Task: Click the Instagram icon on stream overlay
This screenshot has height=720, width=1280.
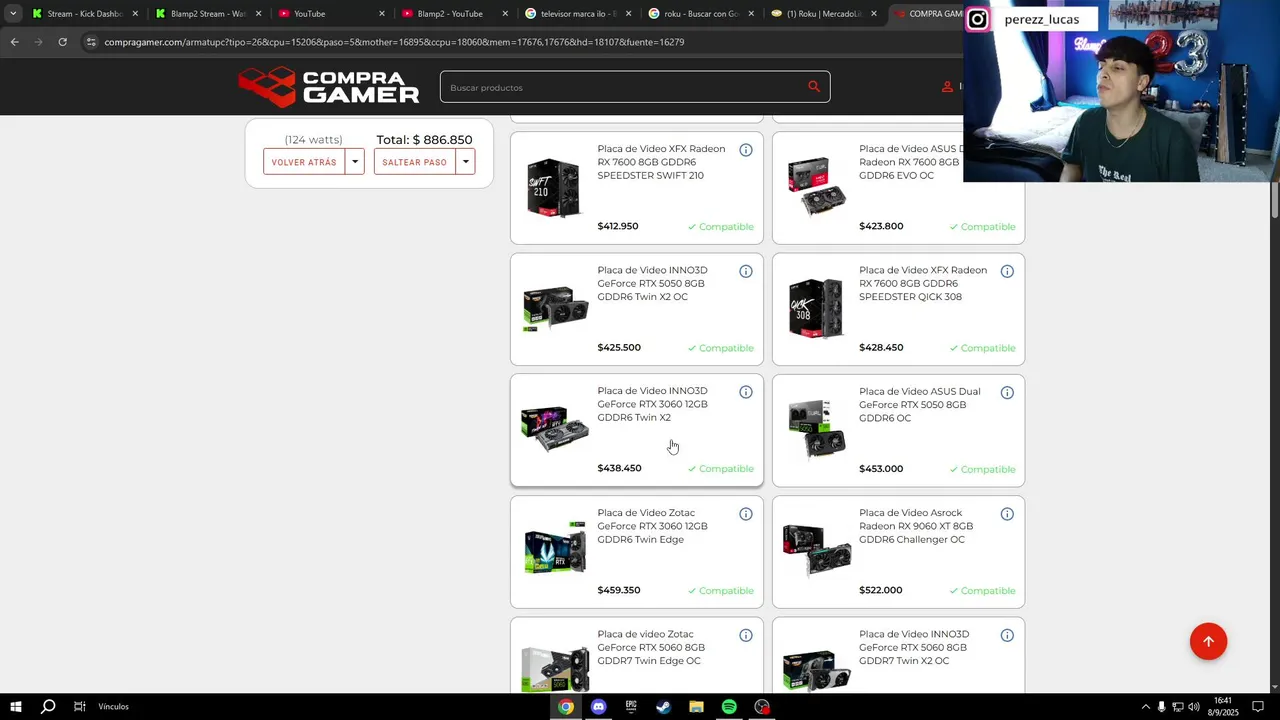Action: coord(977,19)
